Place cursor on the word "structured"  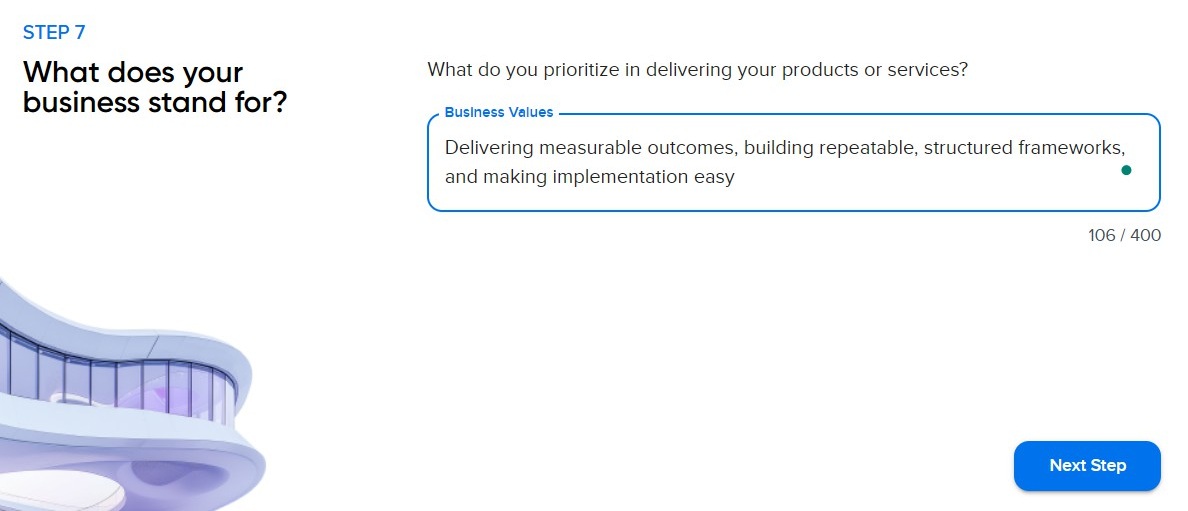coord(967,148)
